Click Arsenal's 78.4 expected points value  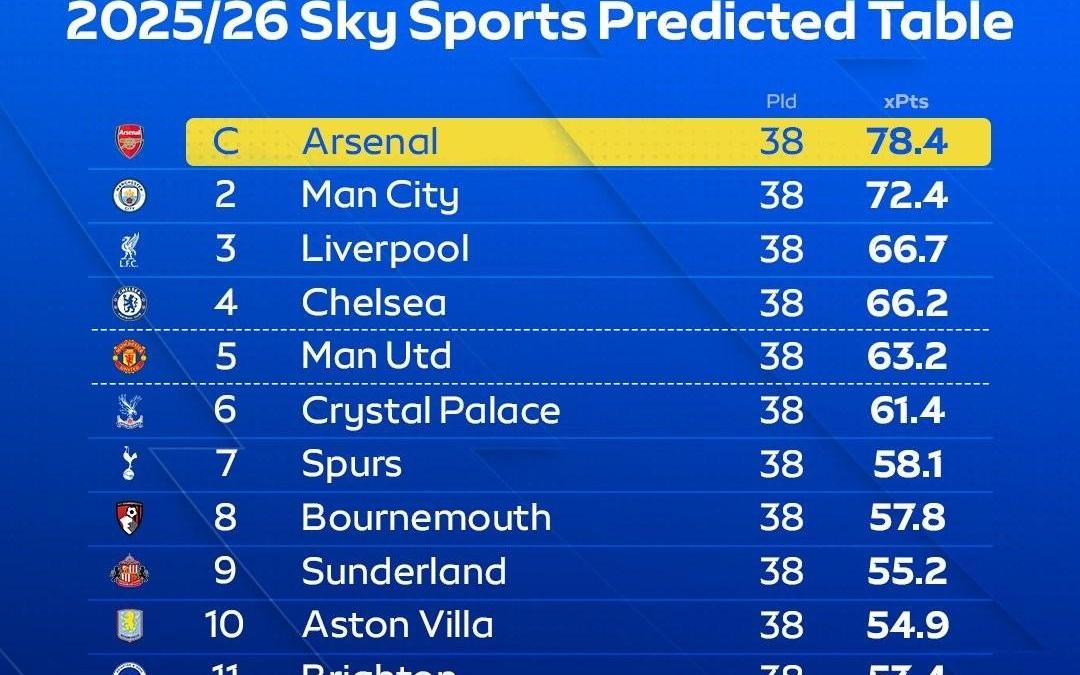(907, 142)
